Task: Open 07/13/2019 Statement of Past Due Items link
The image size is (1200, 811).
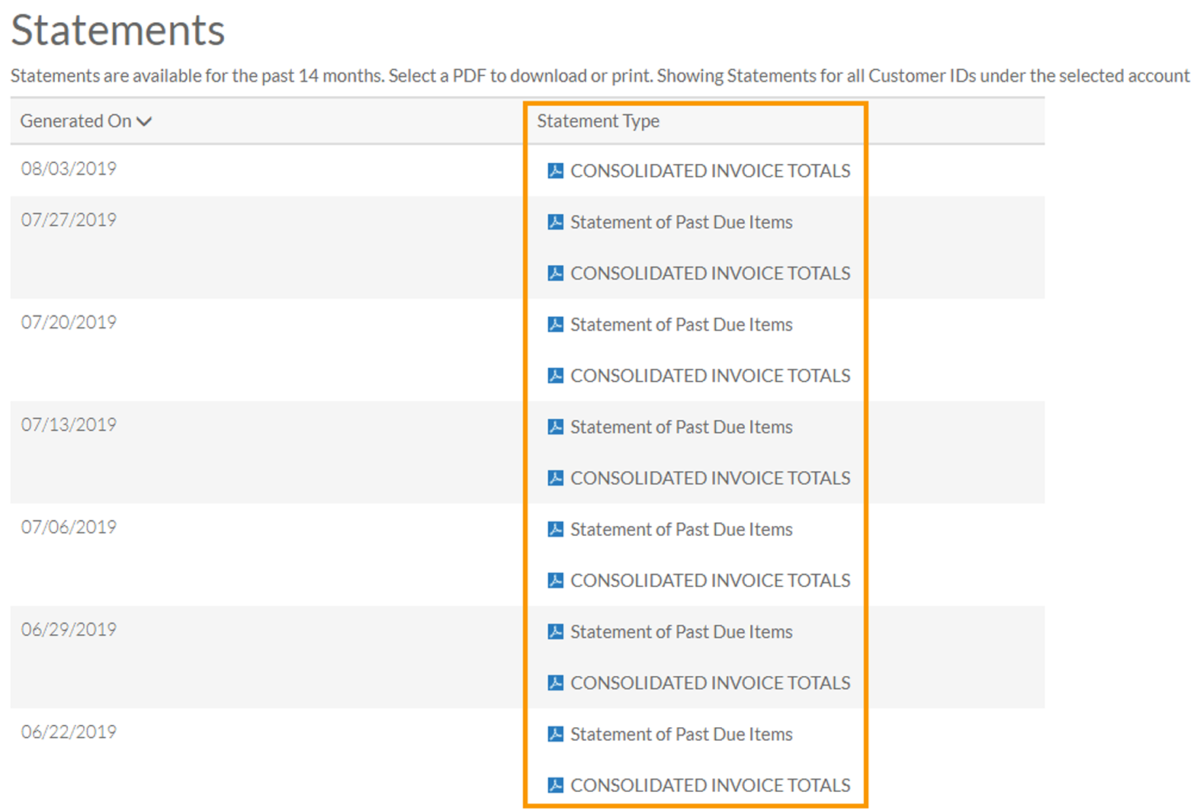Action: [x=681, y=427]
